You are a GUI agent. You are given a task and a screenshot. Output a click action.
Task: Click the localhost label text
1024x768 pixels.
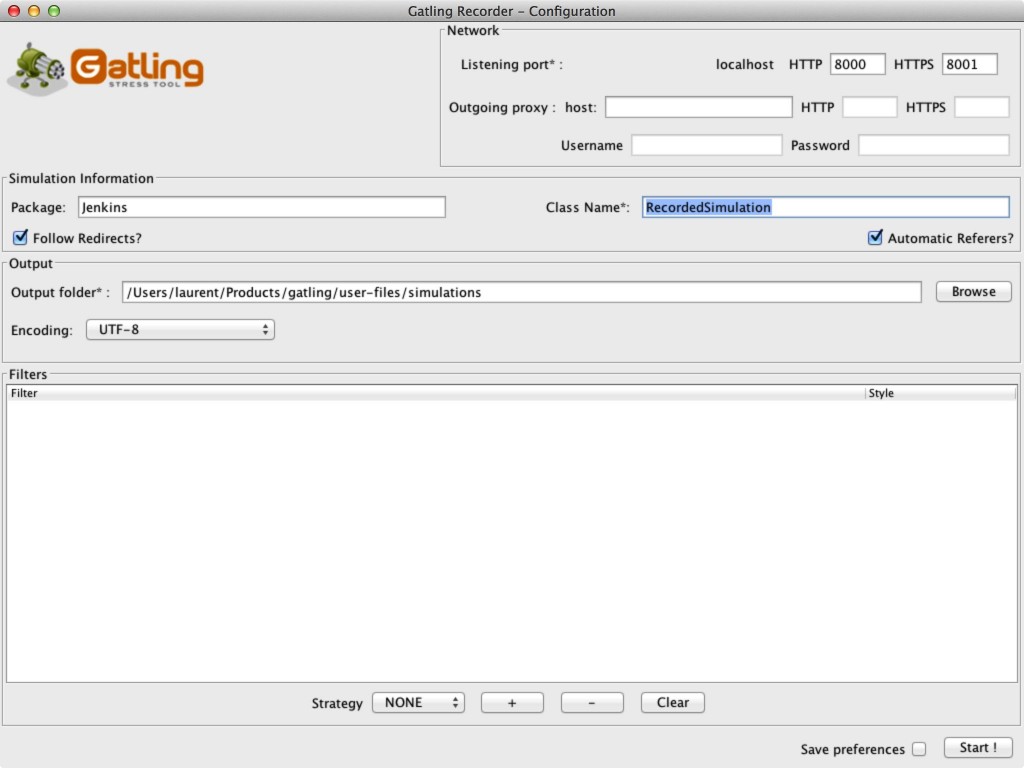[x=744, y=65]
